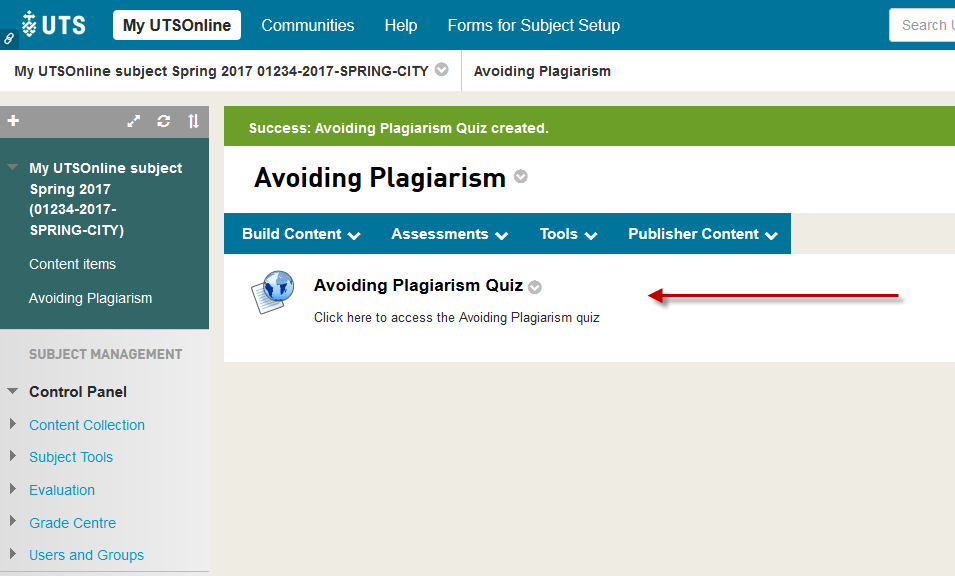
Task: Click the UTS logo
Action: 54,25
